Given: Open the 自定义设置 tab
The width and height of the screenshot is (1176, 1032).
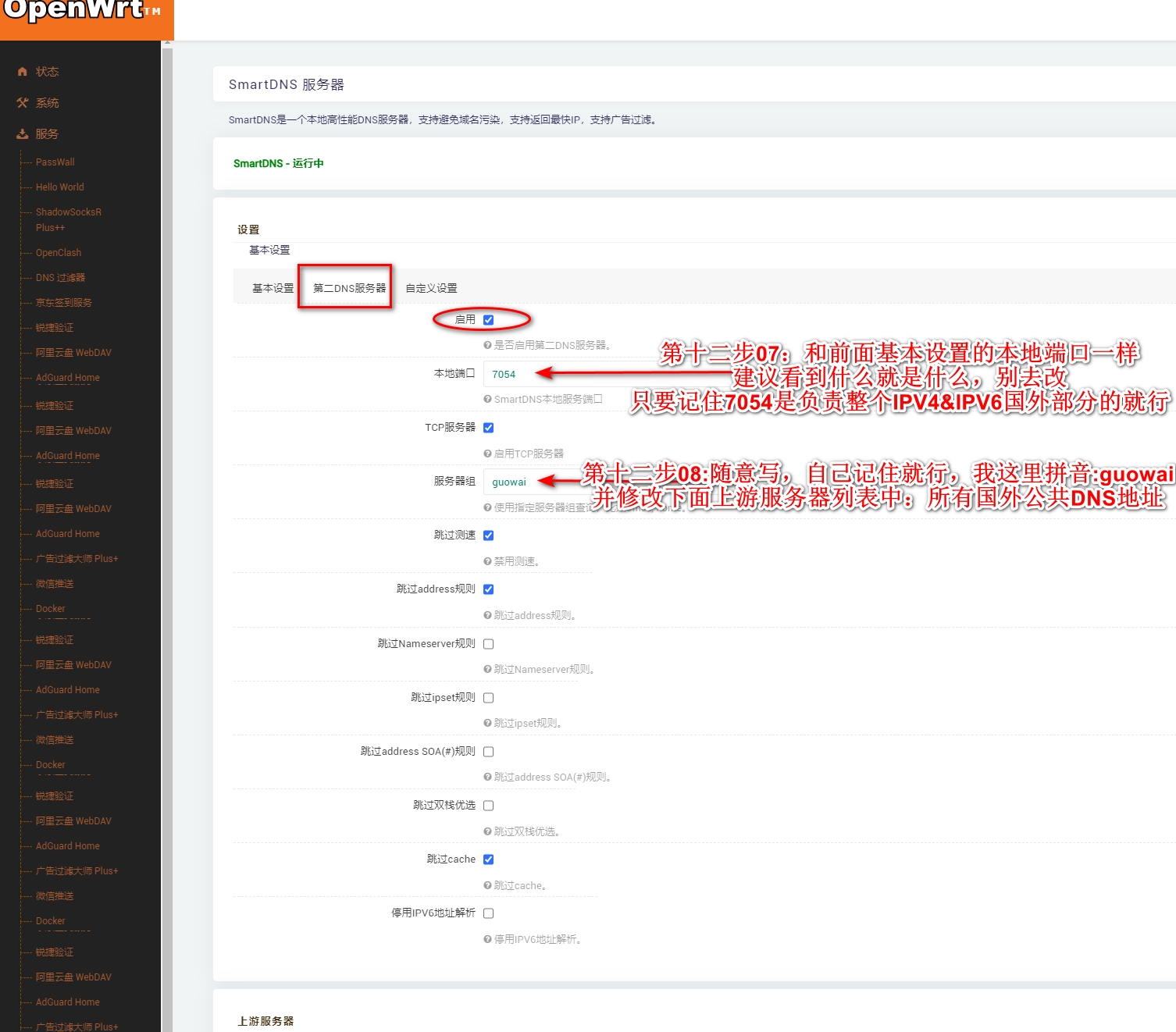Looking at the screenshot, I should pyautogui.click(x=431, y=288).
